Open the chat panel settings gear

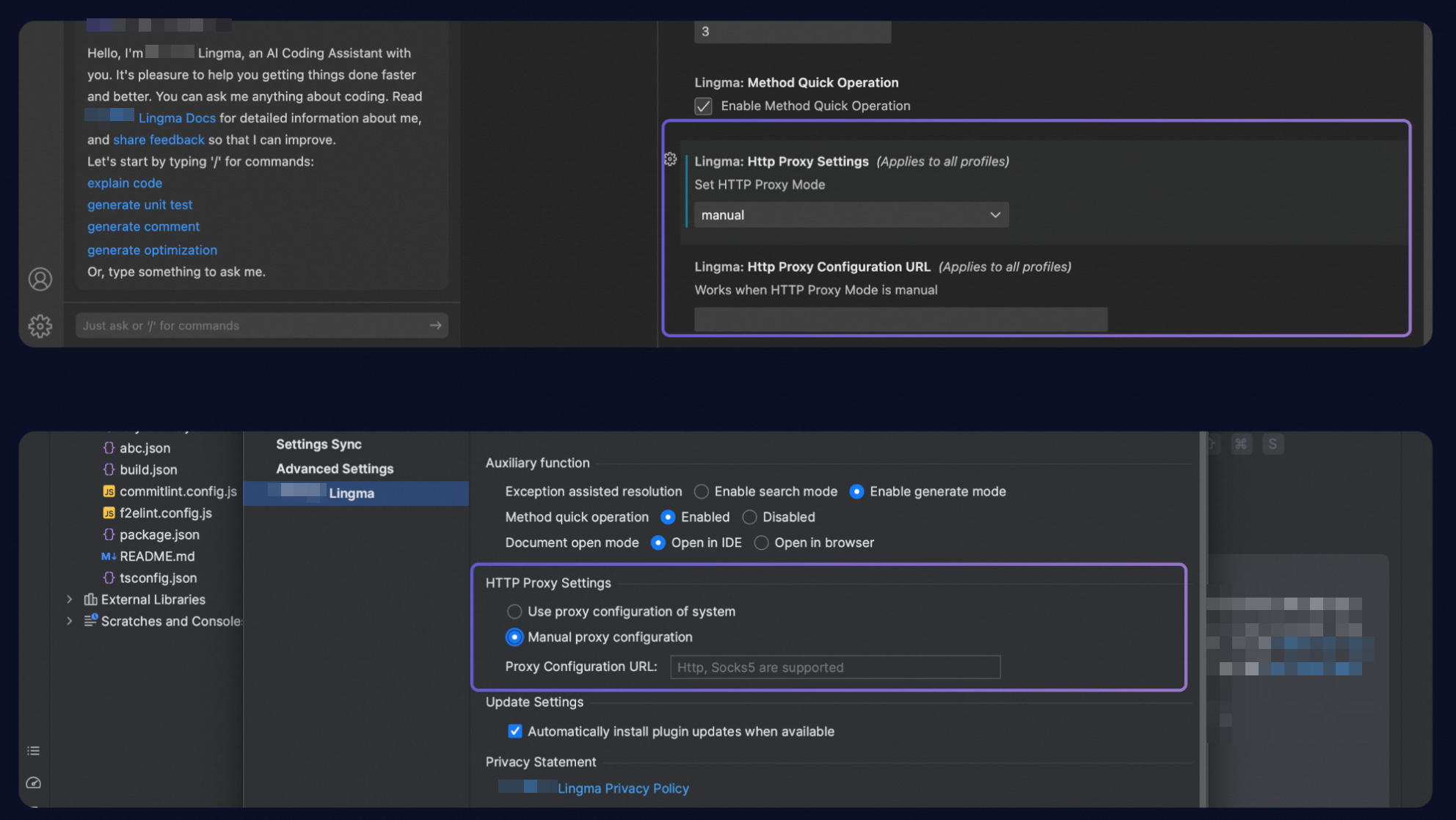click(40, 326)
